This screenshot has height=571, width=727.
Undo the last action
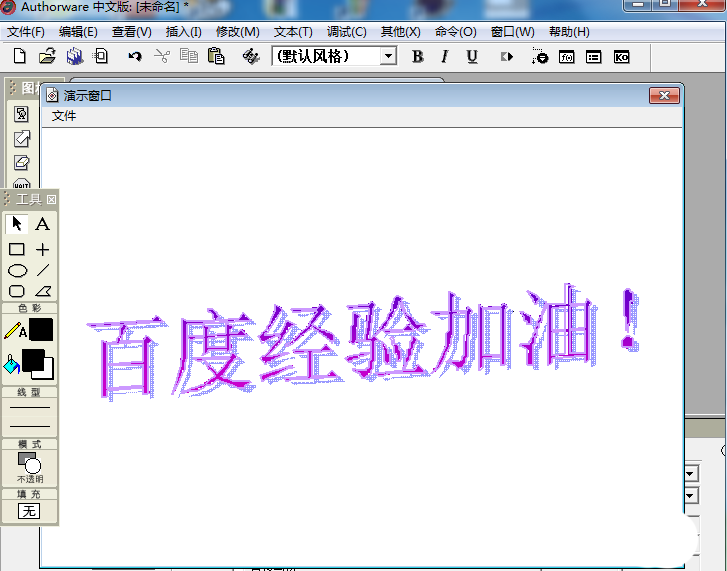(x=135, y=57)
